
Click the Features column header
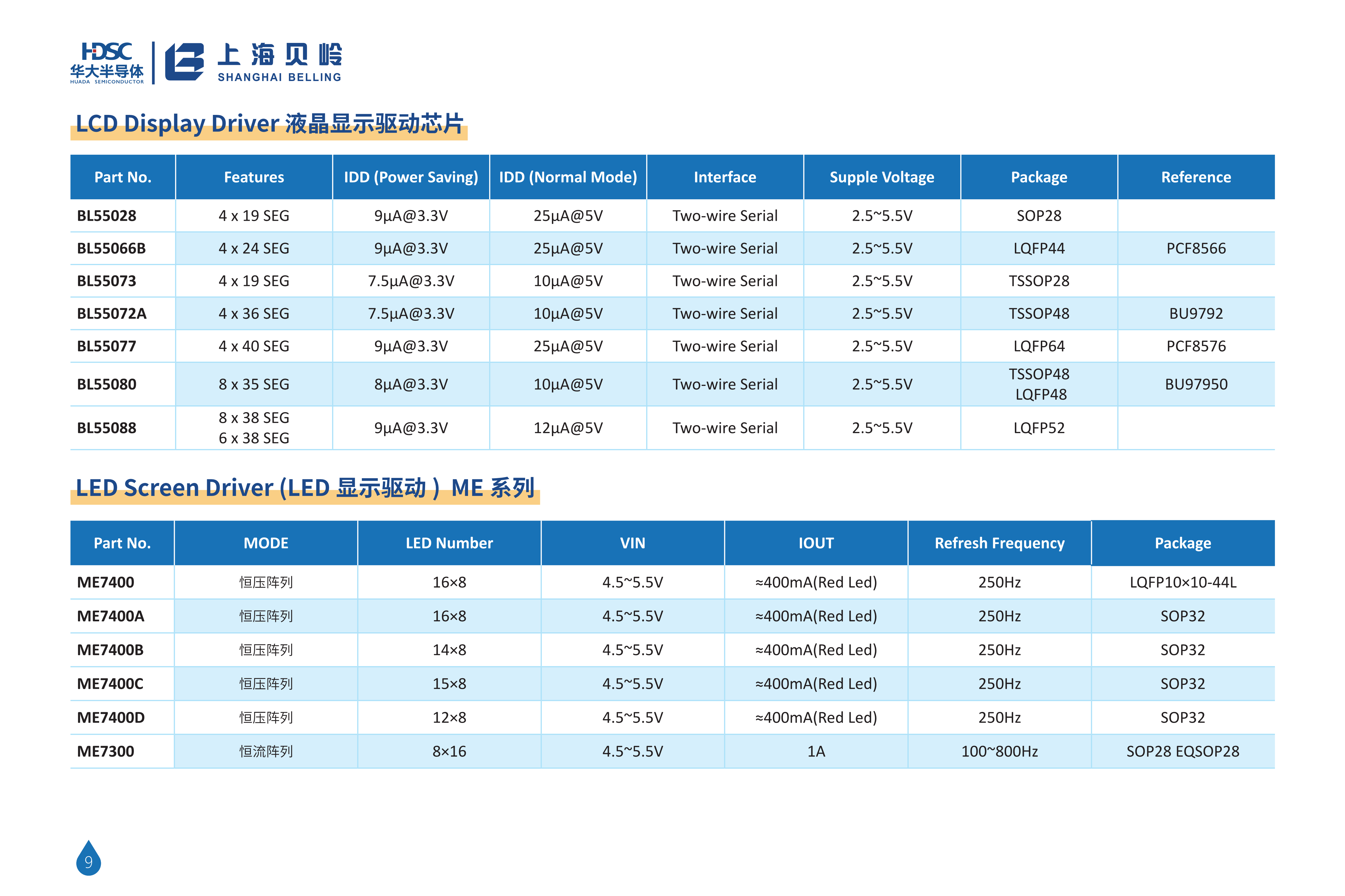tap(254, 177)
